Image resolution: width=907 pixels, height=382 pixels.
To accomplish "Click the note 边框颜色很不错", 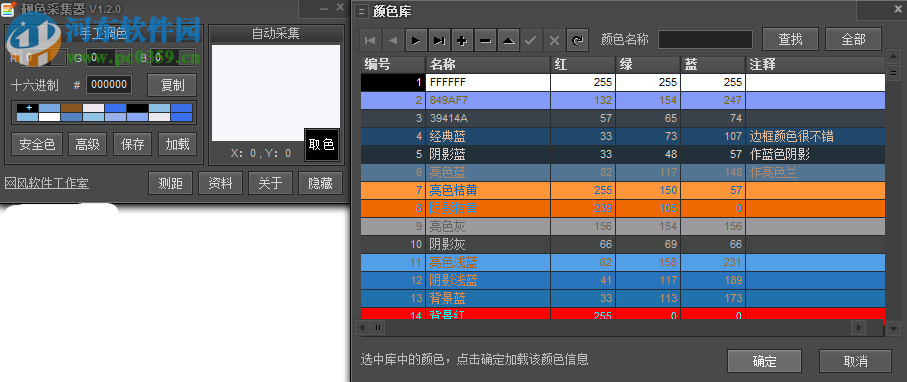I will (x=791, y=137).
